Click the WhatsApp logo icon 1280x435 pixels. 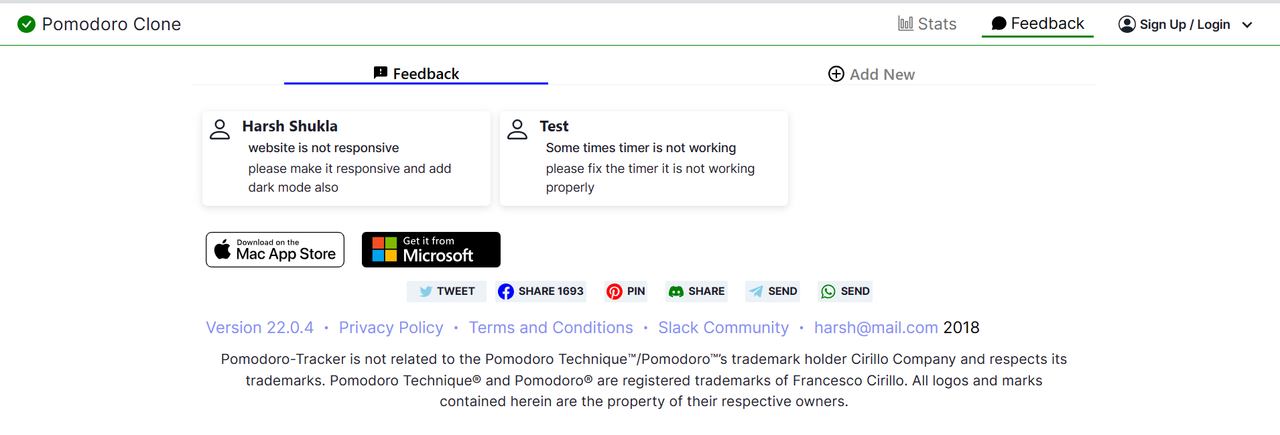point(828,292)
